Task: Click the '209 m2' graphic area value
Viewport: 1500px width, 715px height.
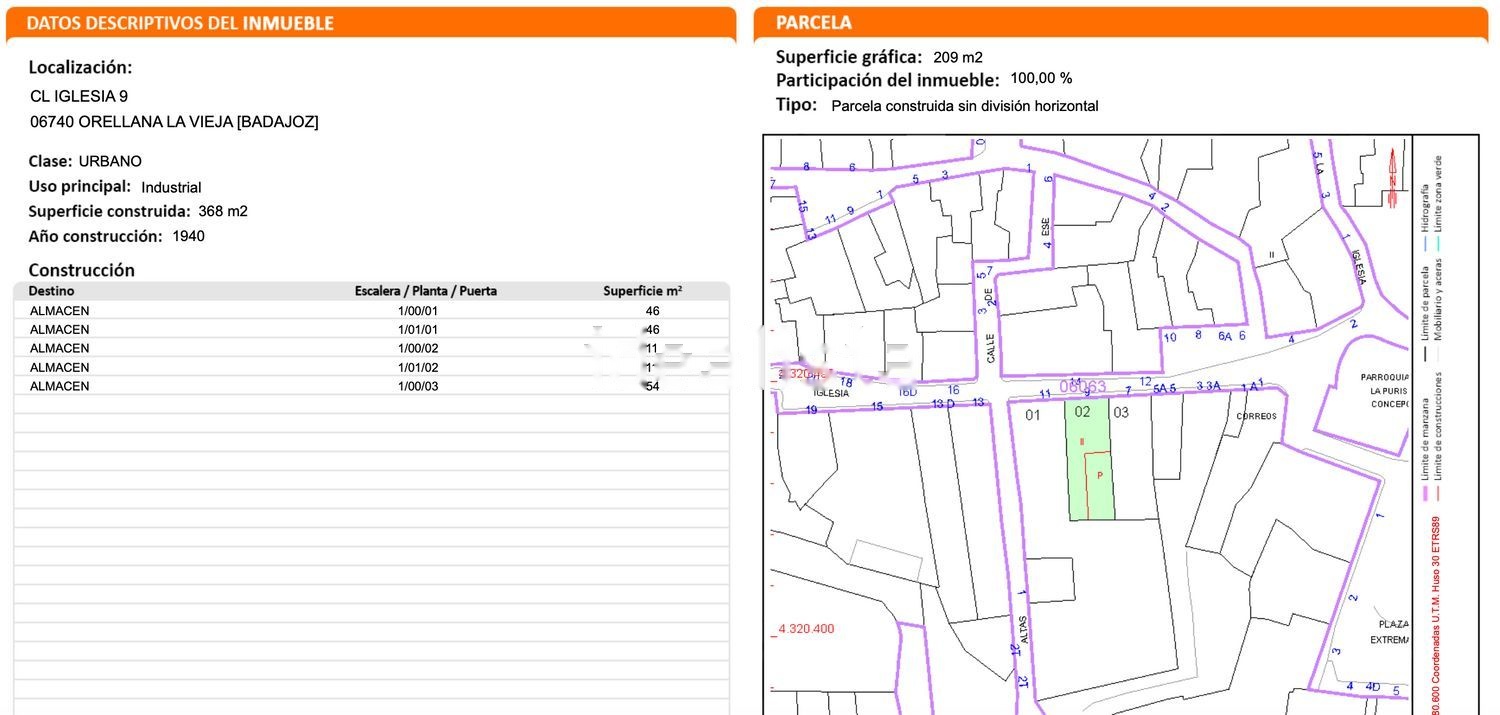Action: (x=958, y=57)
